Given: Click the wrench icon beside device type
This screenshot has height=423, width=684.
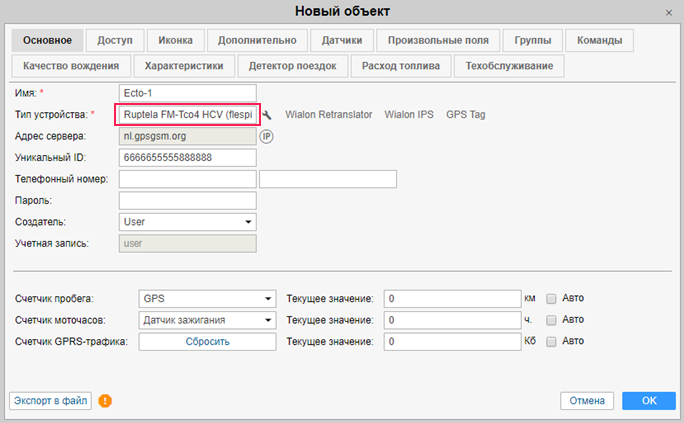Looking at the screenshot, I should pos(268,115).
